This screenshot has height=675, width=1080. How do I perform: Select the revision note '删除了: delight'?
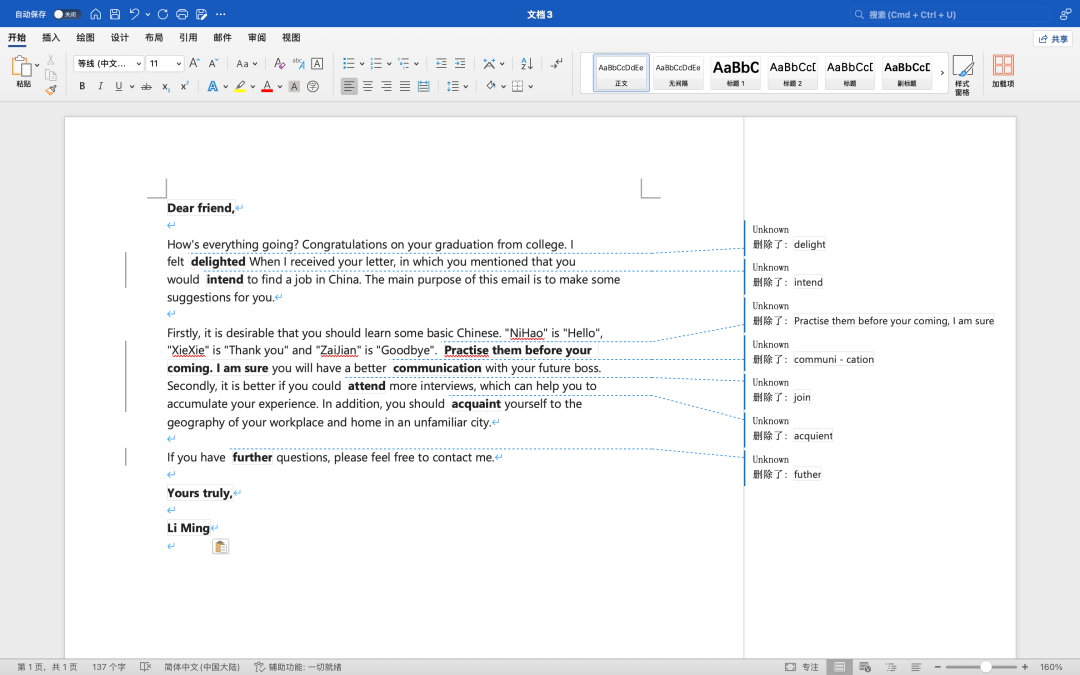coord(789,245)
